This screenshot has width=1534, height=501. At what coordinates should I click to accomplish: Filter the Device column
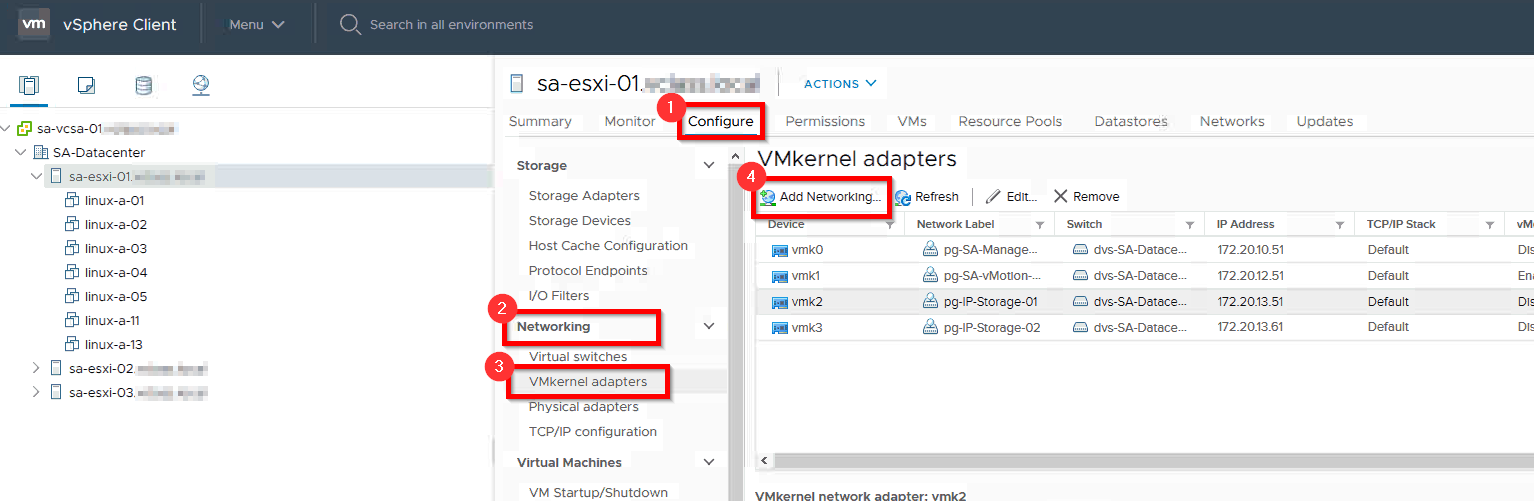(890, 225)
